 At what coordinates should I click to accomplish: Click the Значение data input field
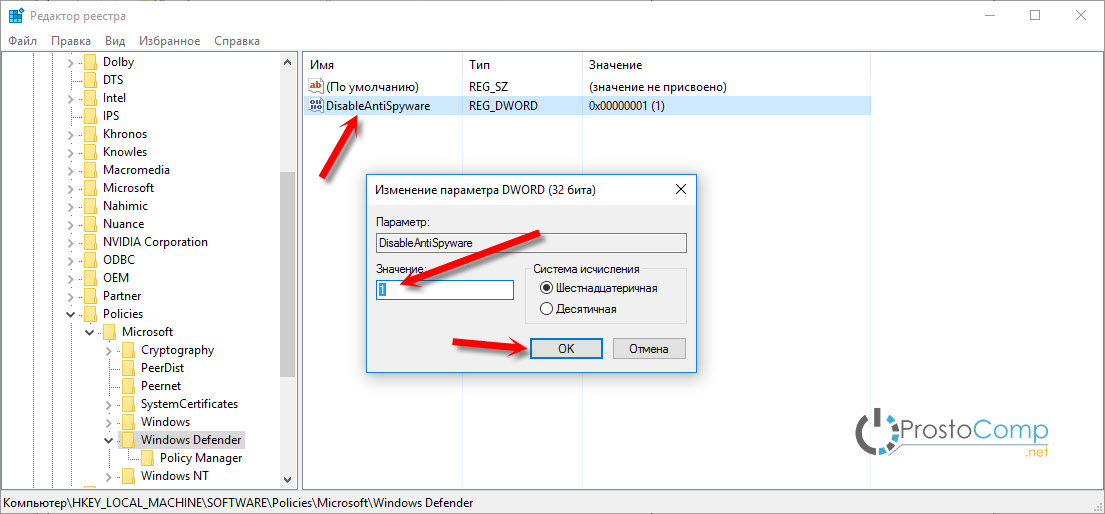(445, 290)
